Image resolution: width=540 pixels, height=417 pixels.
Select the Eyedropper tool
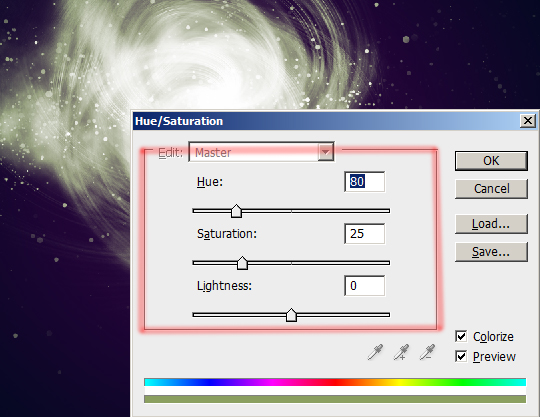(x=375, y=352)
